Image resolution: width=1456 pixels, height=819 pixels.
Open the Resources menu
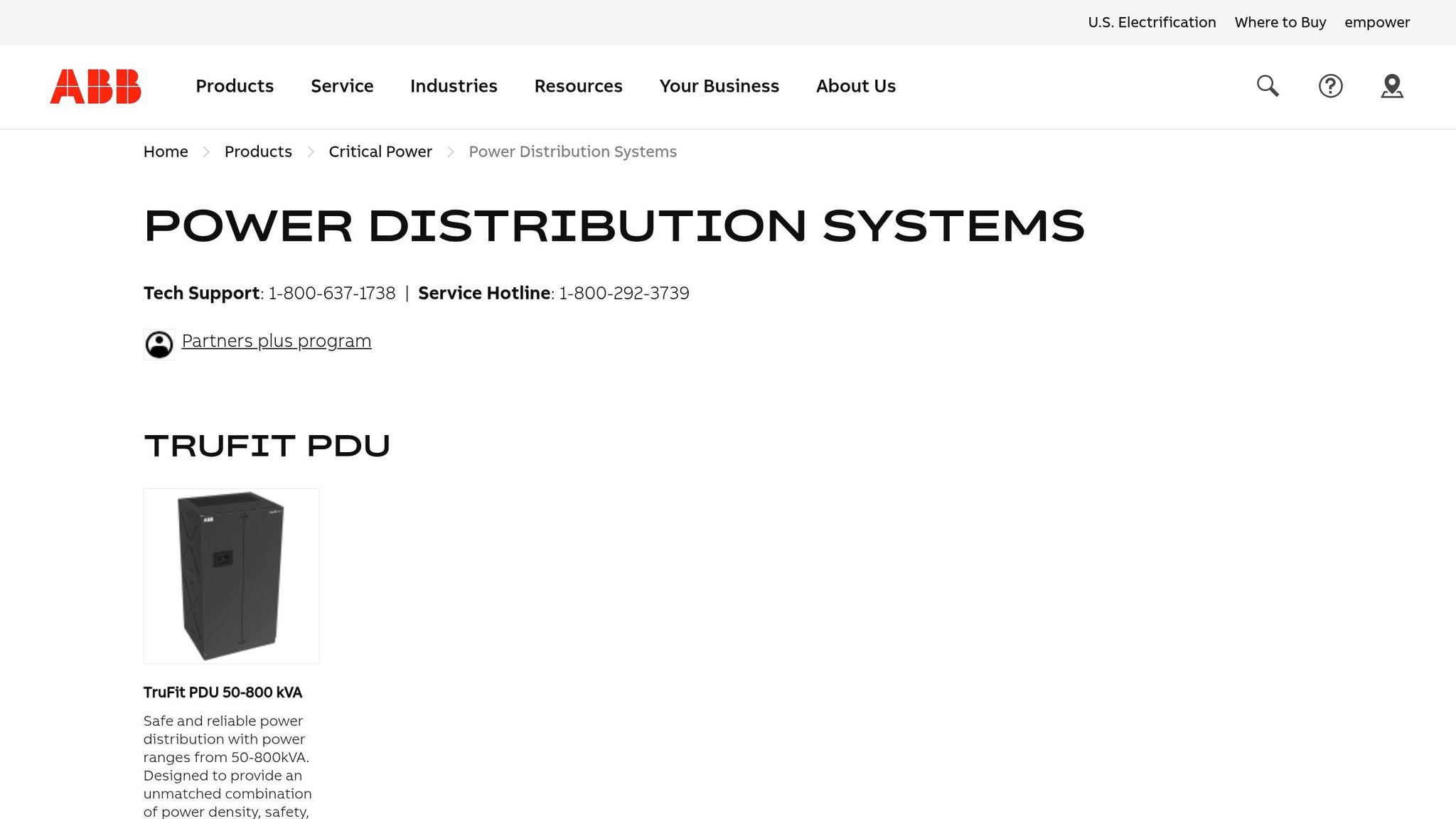click(578, 86)
